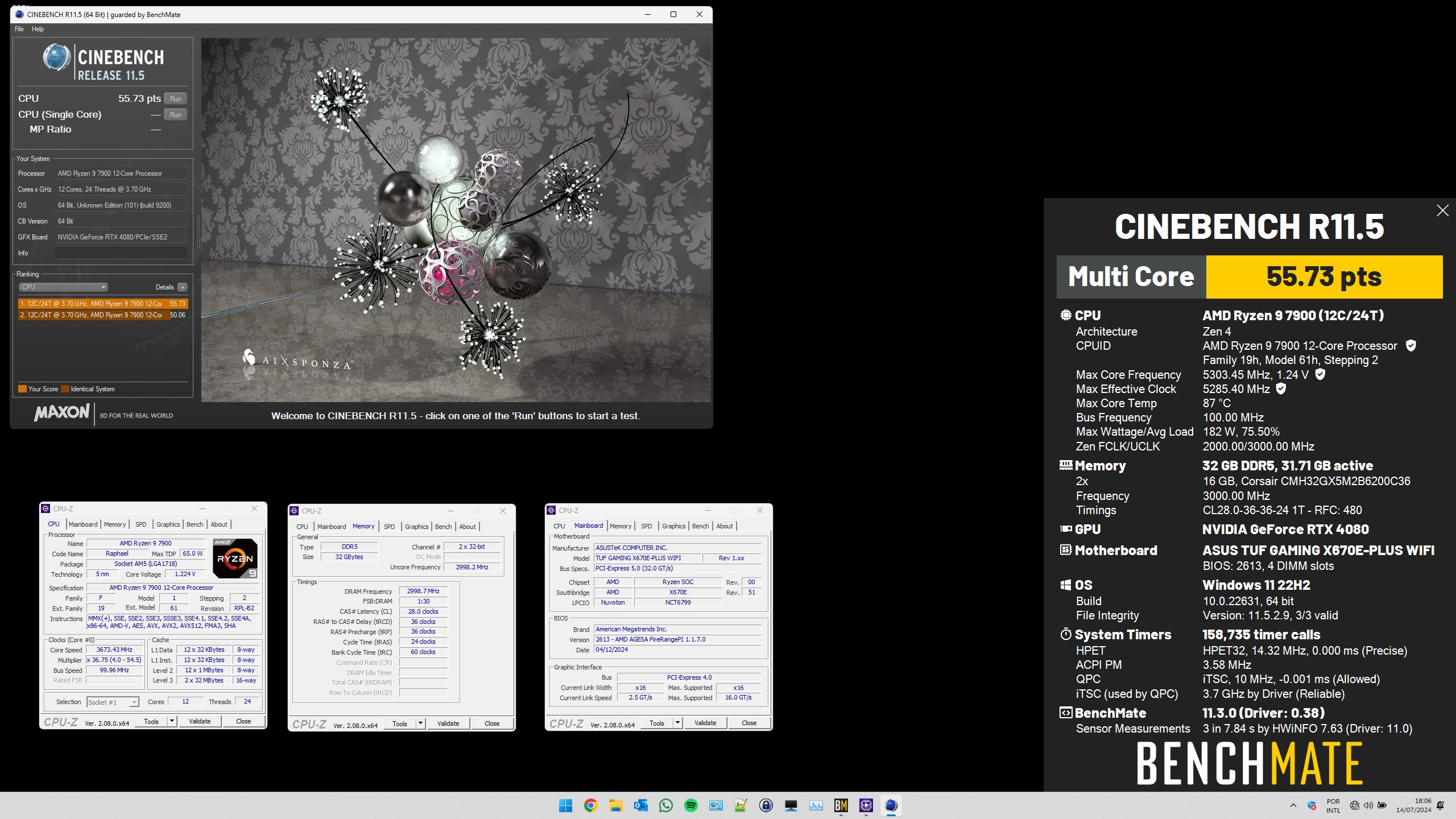
Task: Switch to CPU tab in CPU-Z Mainboard window
Action: point(559,526)
